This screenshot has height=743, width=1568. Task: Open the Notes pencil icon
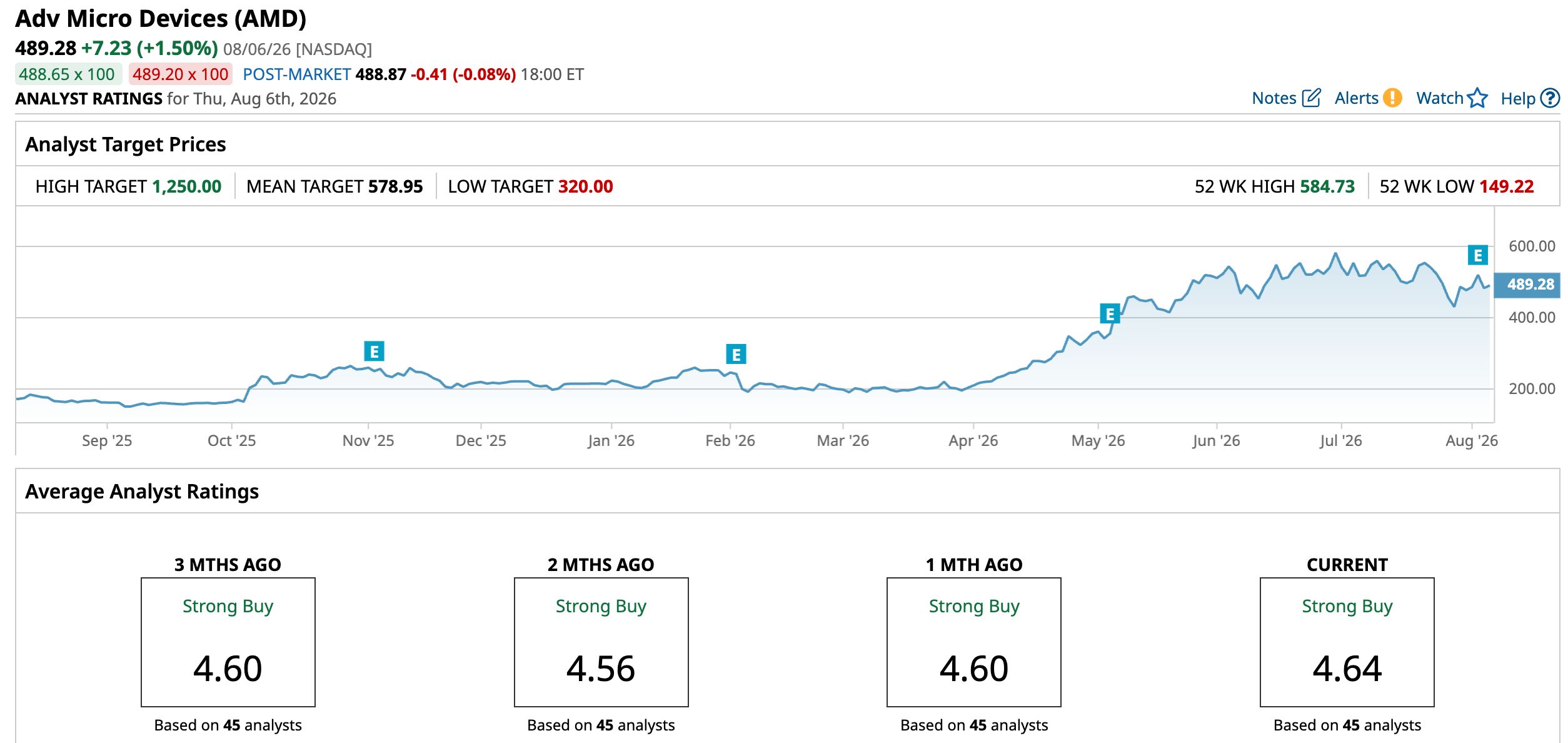1311,98
